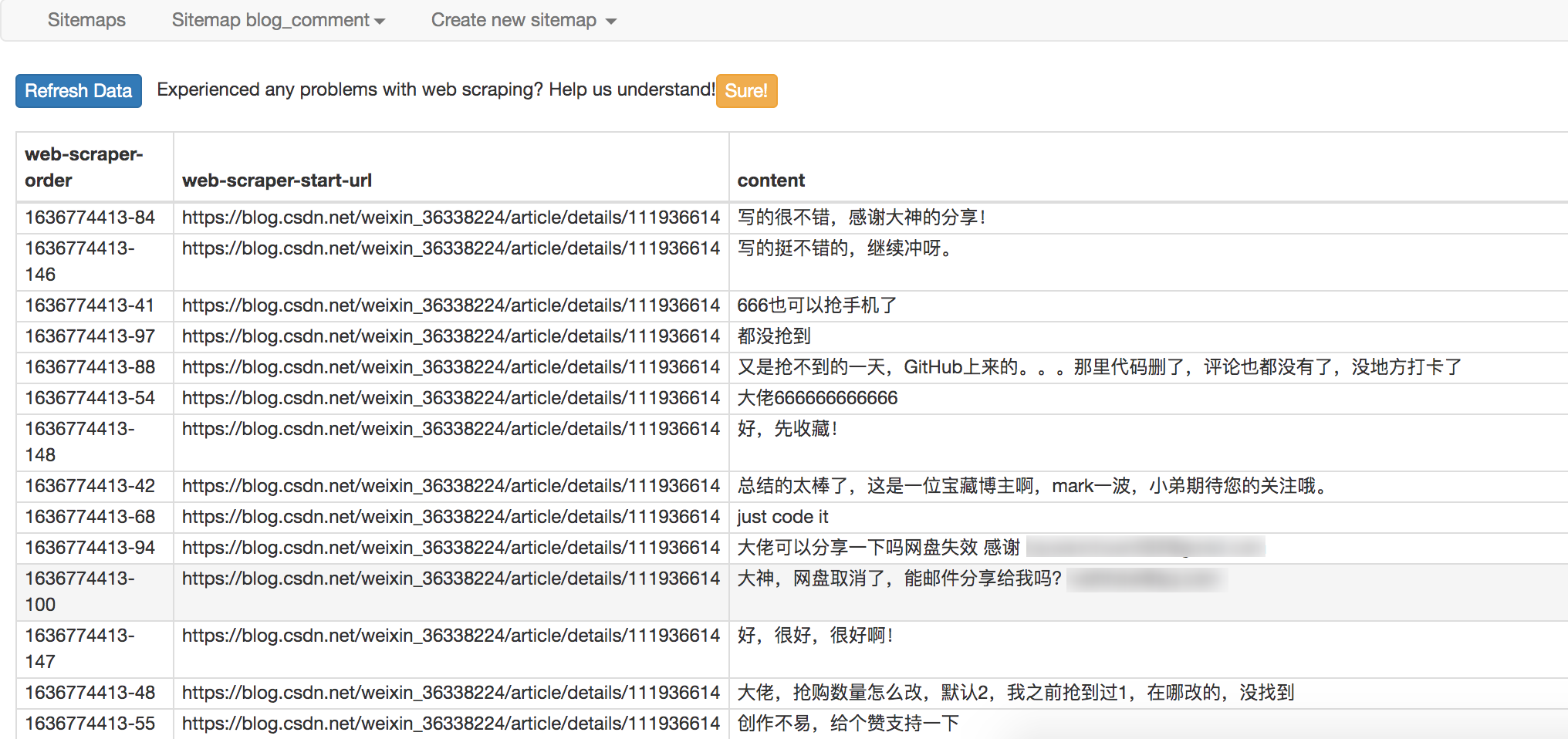Click the Refresh Data button

(x=79, y=91)
